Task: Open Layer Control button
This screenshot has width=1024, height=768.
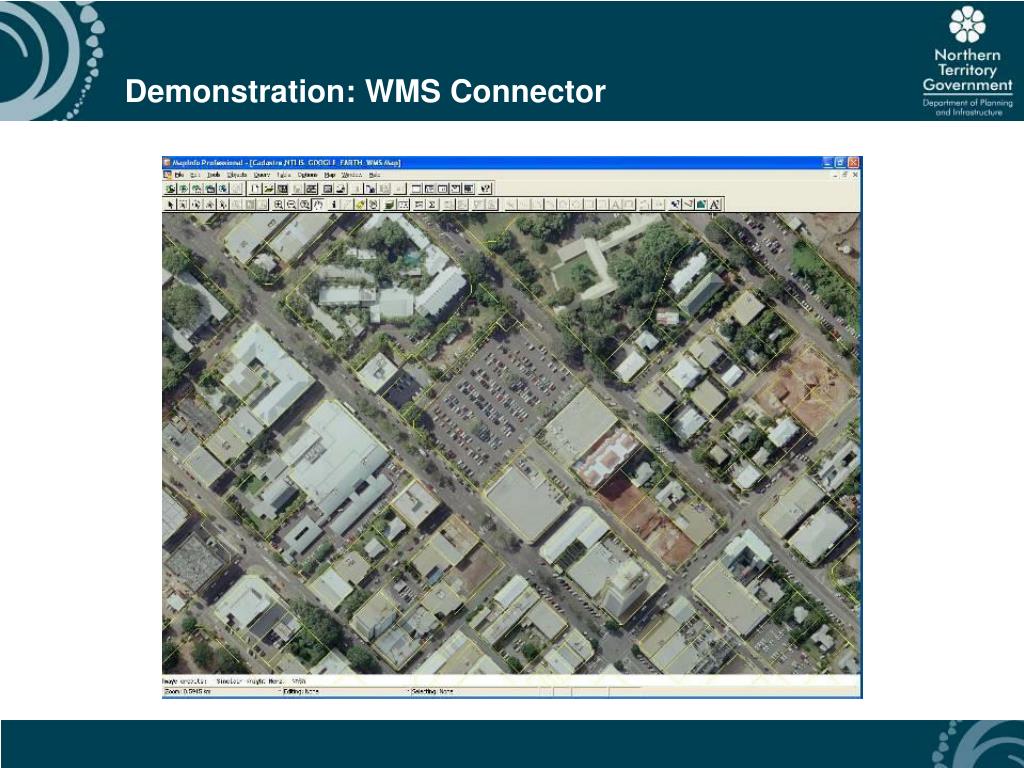Action: click(x=389, y=204)
